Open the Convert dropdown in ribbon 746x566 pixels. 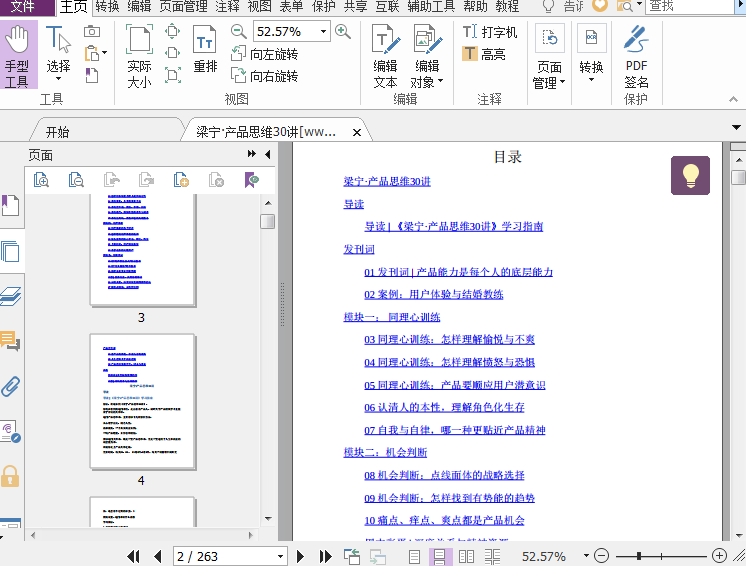[591, 53]
